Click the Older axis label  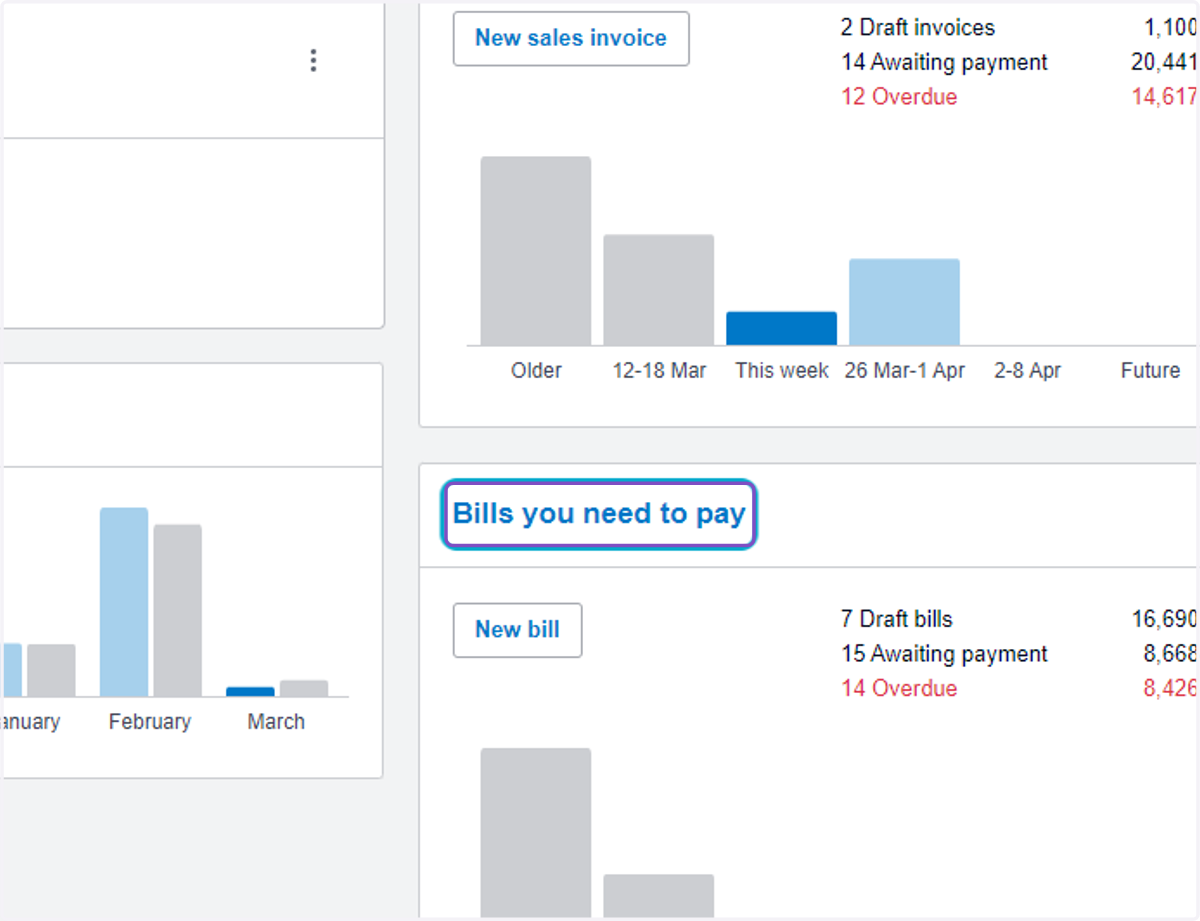(x=536, y=370)
